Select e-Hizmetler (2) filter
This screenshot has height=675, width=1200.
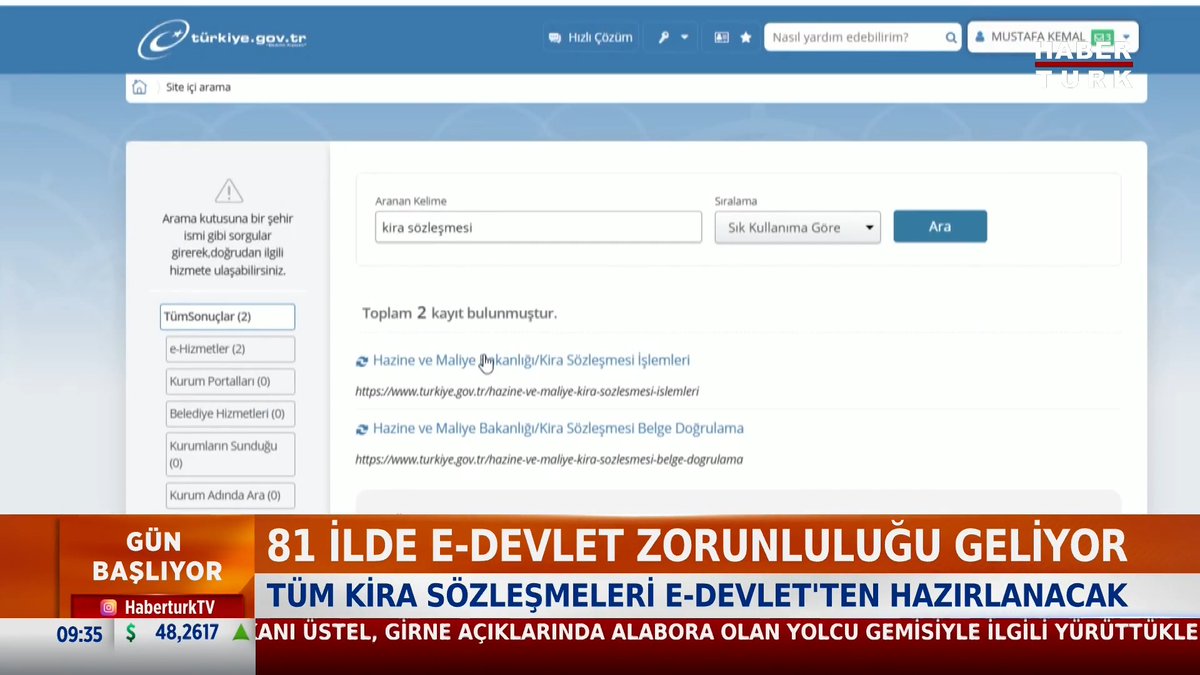230,349
